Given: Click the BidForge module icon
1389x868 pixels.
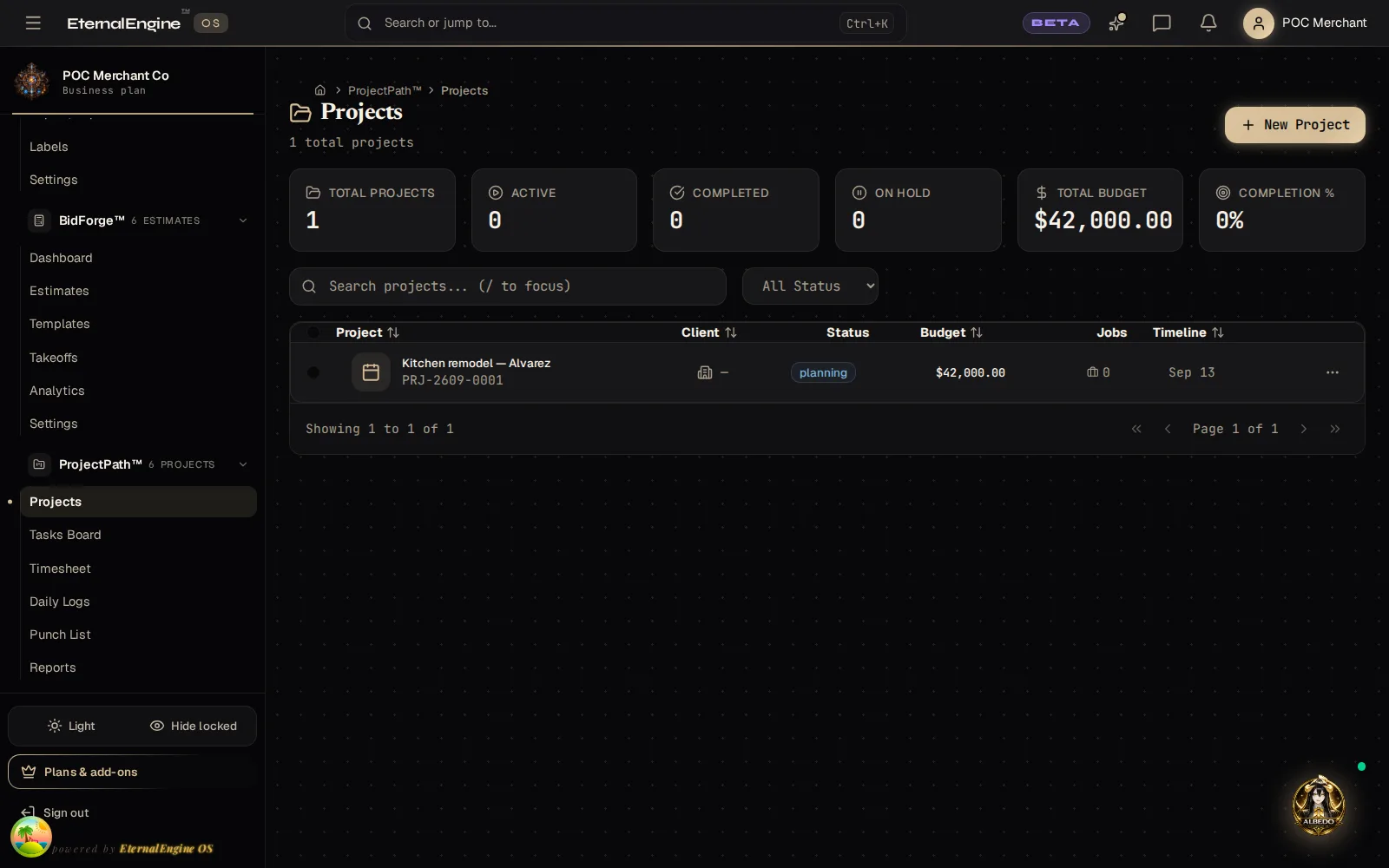Looking at the screenshot, I should tap(39, 220).
